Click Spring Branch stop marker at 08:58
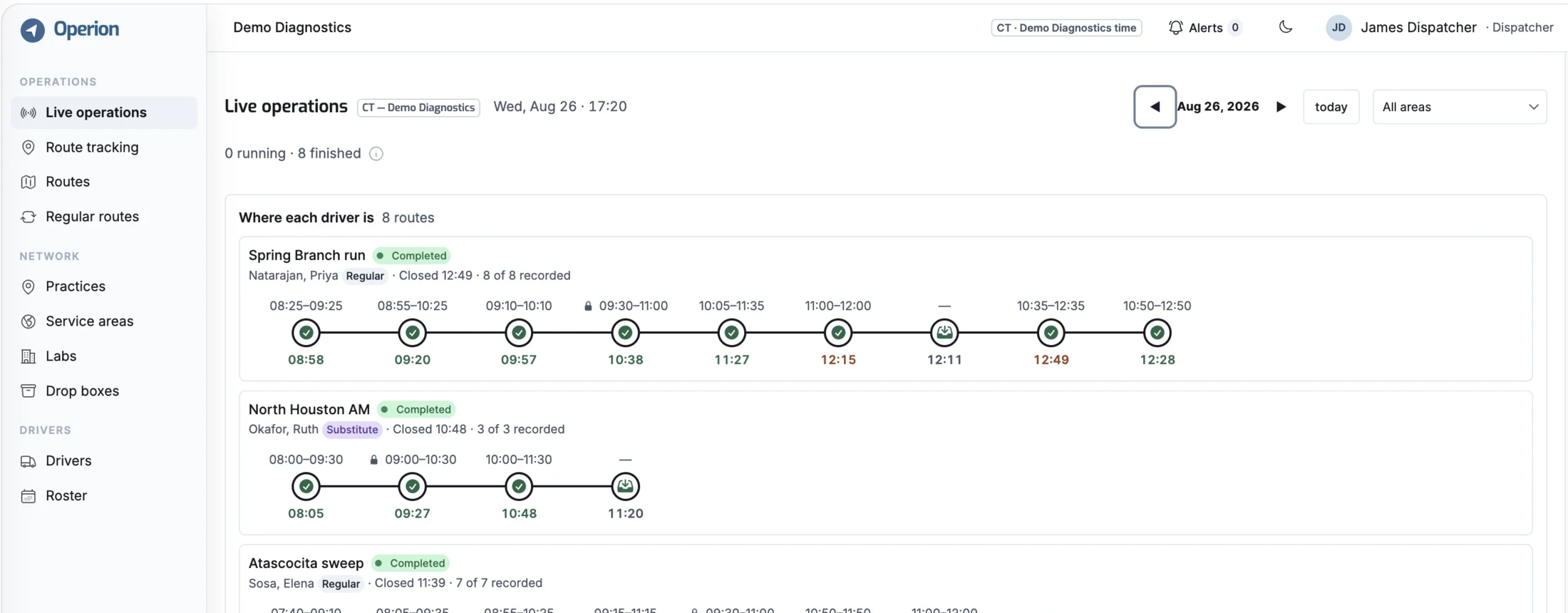This screenshot has width=1568, height=613. tap(306, 333)
